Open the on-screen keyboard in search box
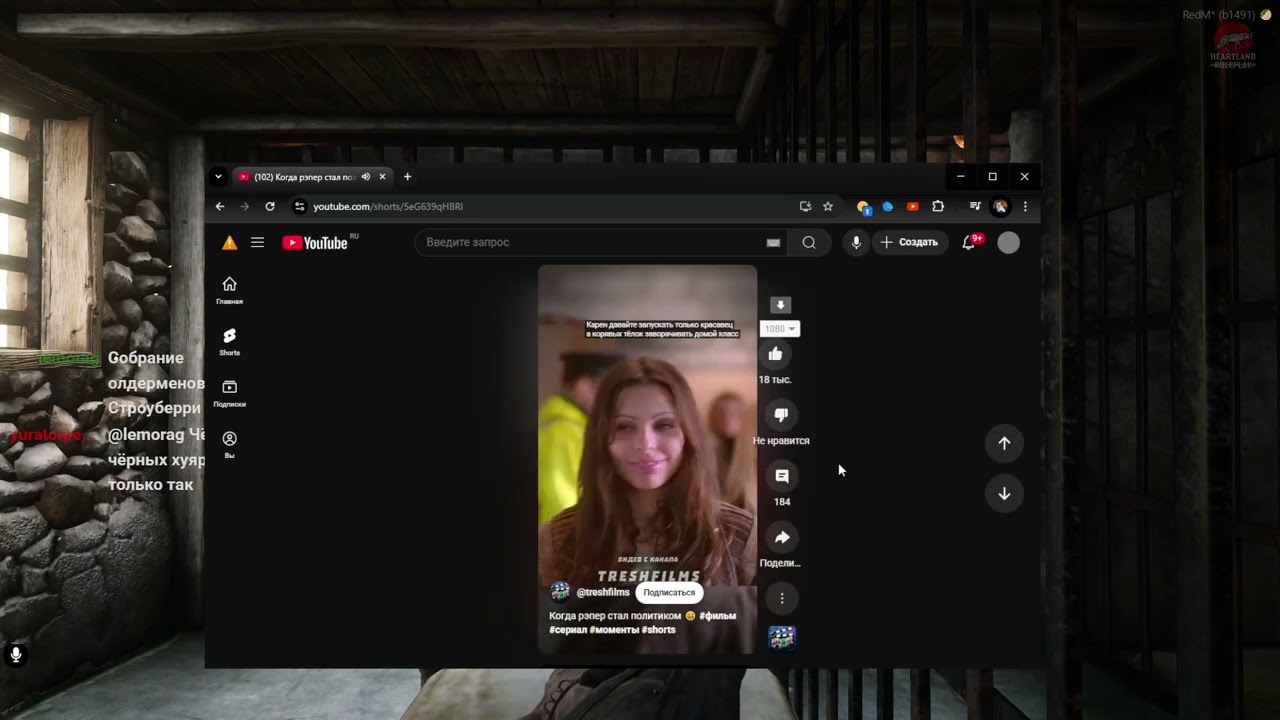Viewport: 1280px width, 720px height. pyautogui.click(x=773, y=242)
